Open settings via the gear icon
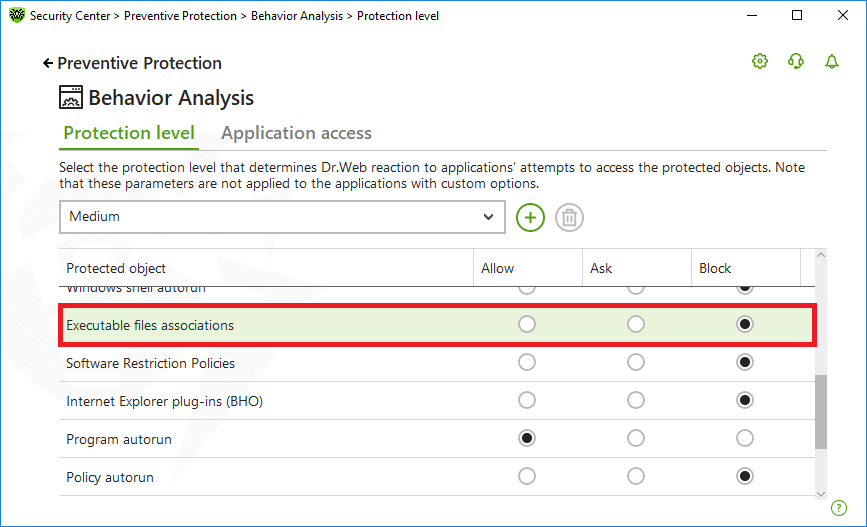 click(x=760, y=61)
